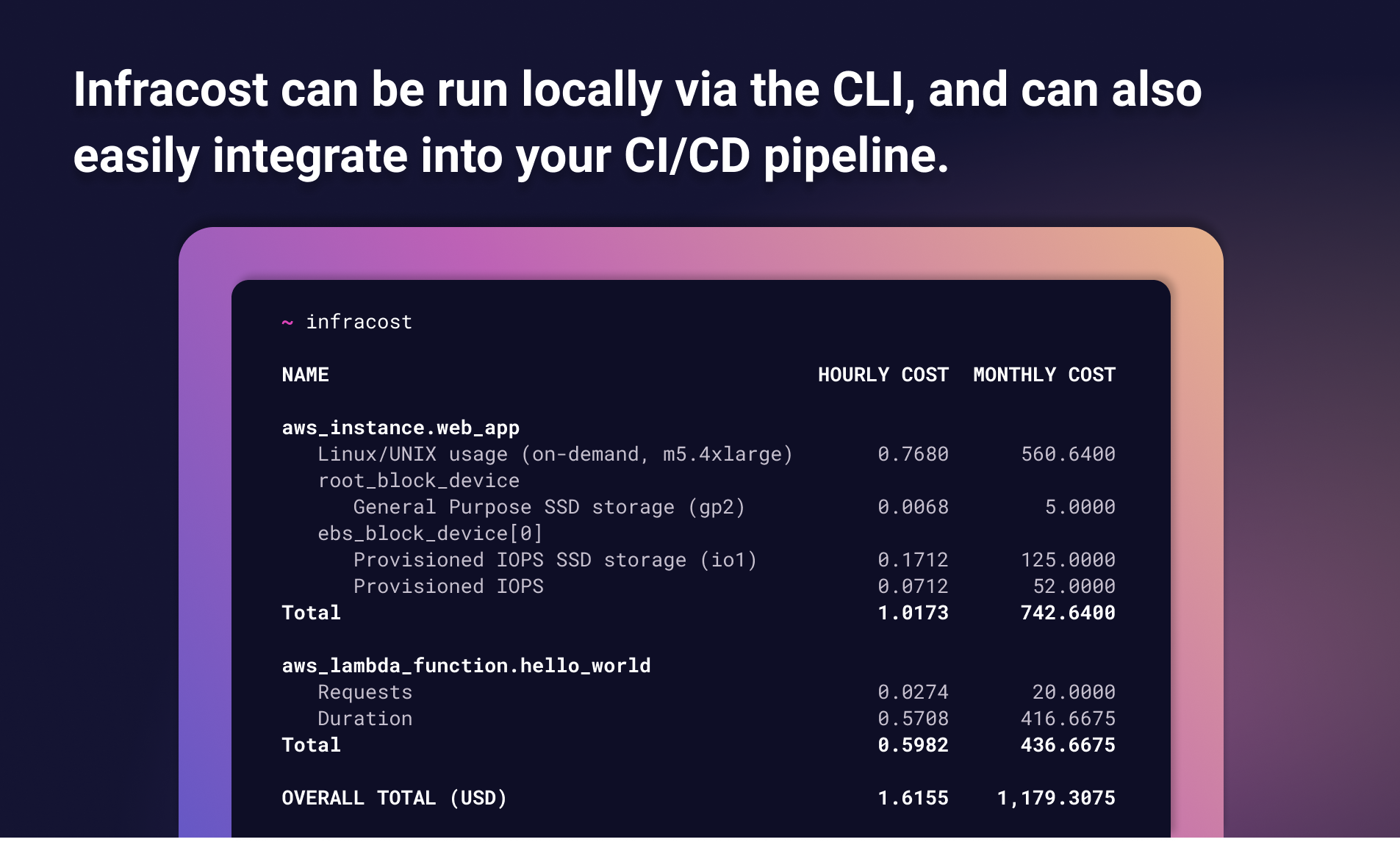1400x842 pixels.
Task: Click the root_block_device line
Action: pyautogui.click(x=419, y=481)
